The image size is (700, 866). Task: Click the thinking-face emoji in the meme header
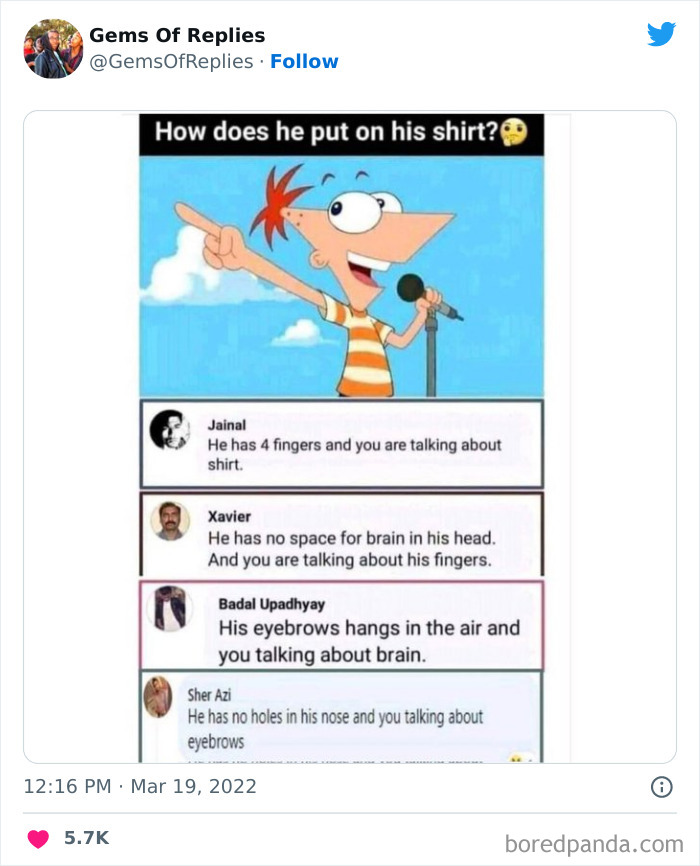coord(520,131)
